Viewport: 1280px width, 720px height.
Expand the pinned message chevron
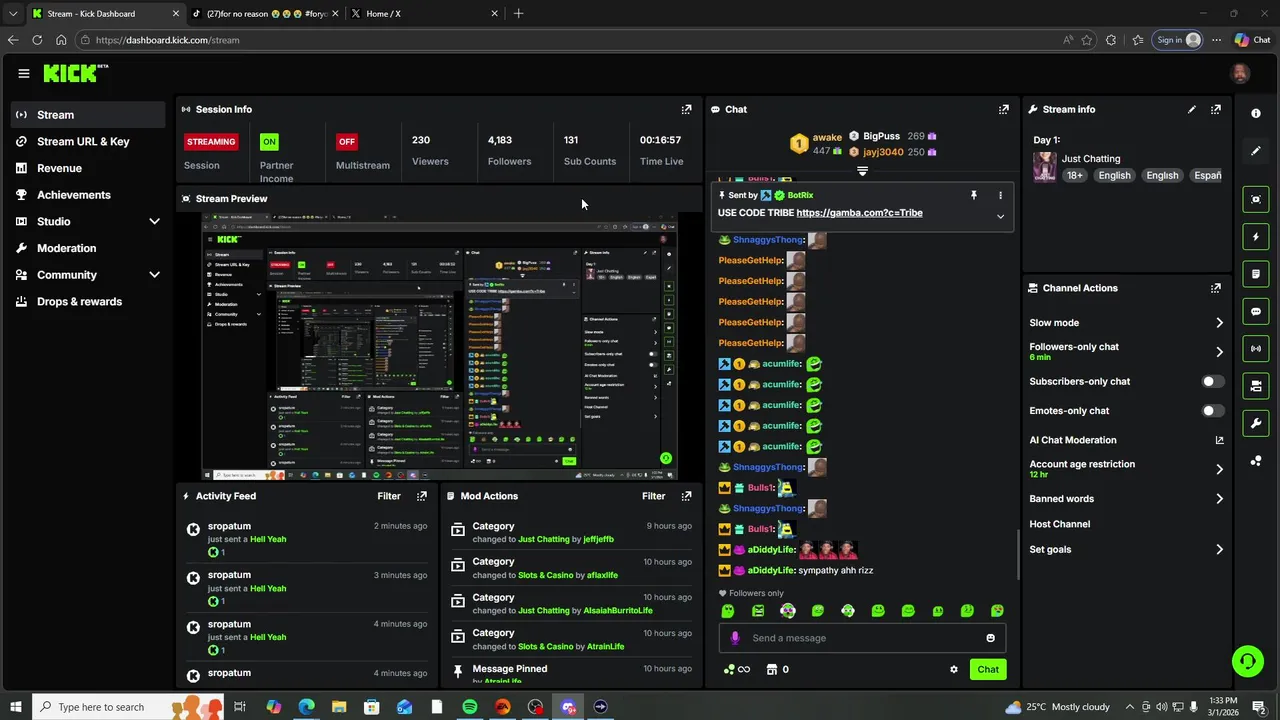[x=1000, y=216]
